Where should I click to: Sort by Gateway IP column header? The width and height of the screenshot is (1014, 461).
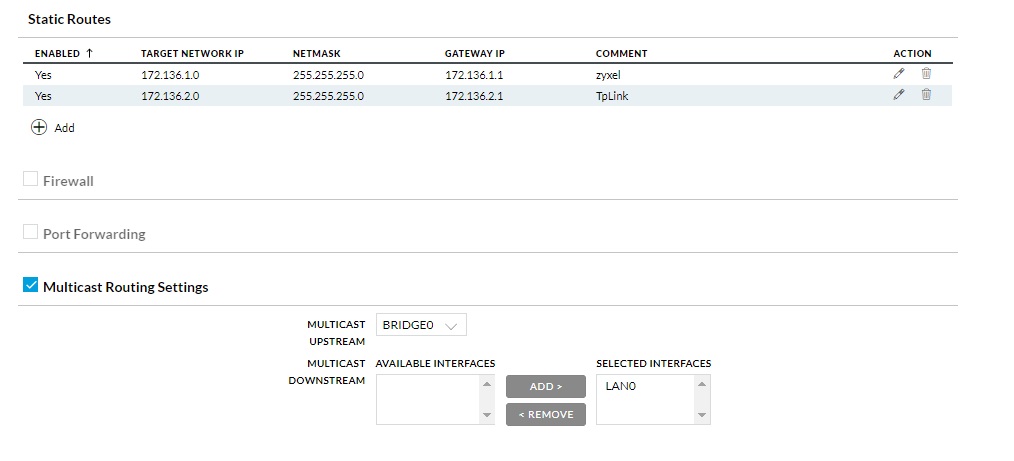(475, 54)
